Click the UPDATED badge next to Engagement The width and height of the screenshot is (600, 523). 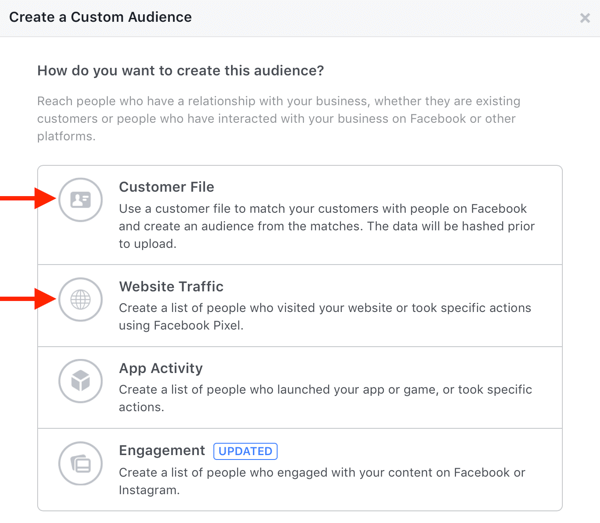click(x=245, y=451)
